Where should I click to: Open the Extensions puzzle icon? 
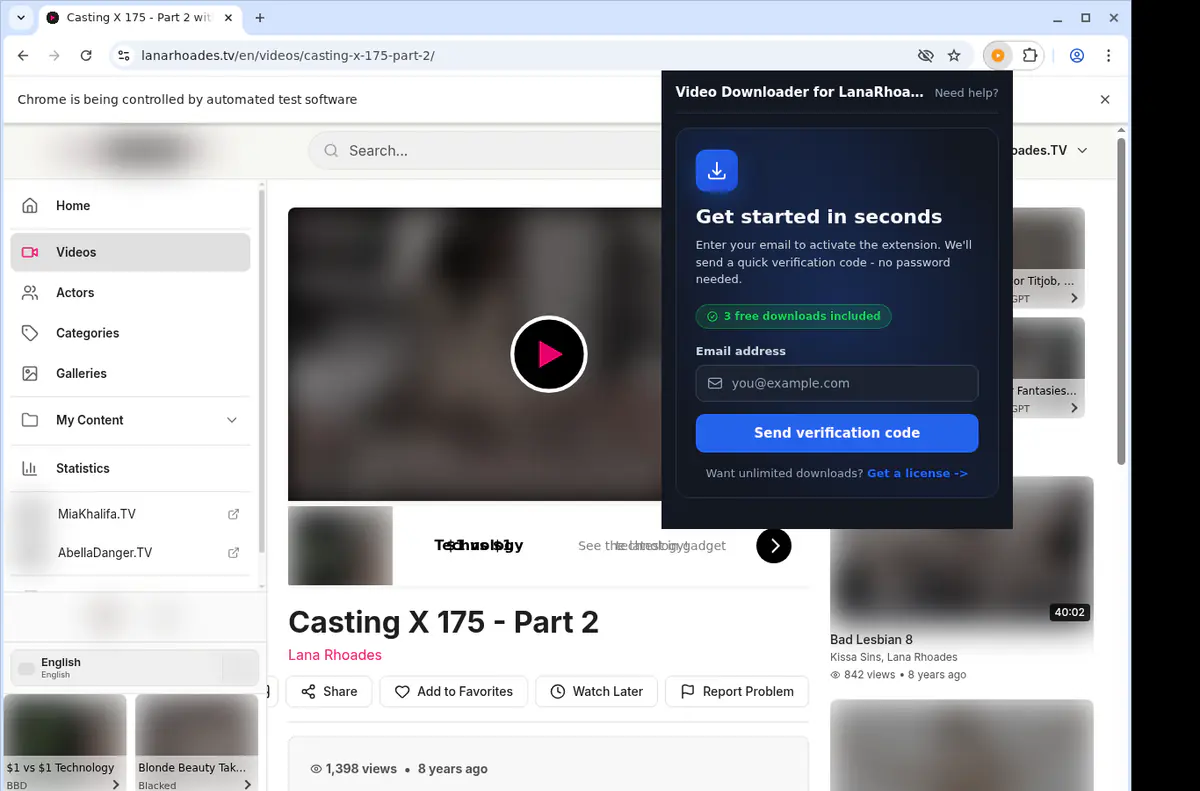(1030, 56)
